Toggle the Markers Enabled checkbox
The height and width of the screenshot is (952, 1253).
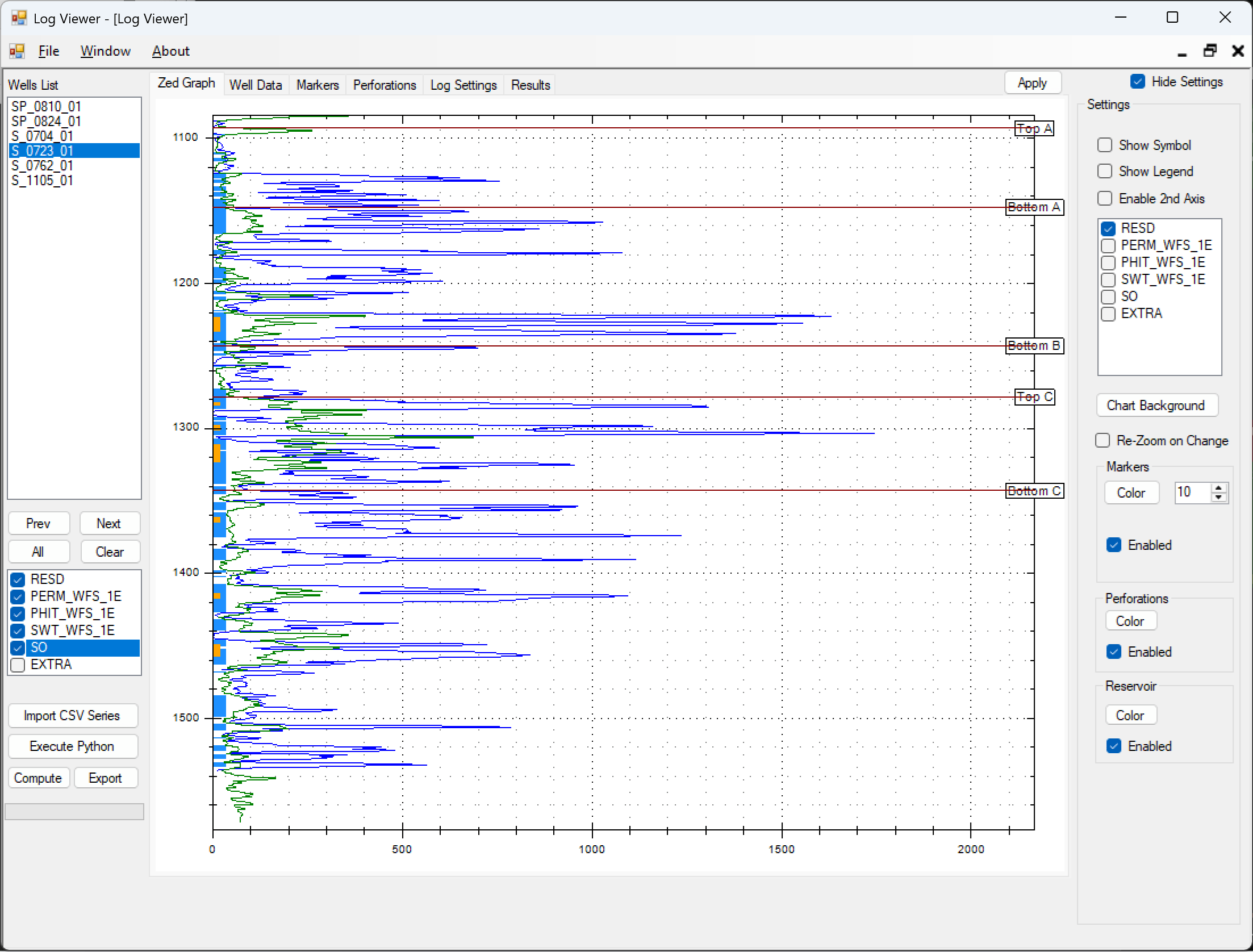(x=1114, y=545)
